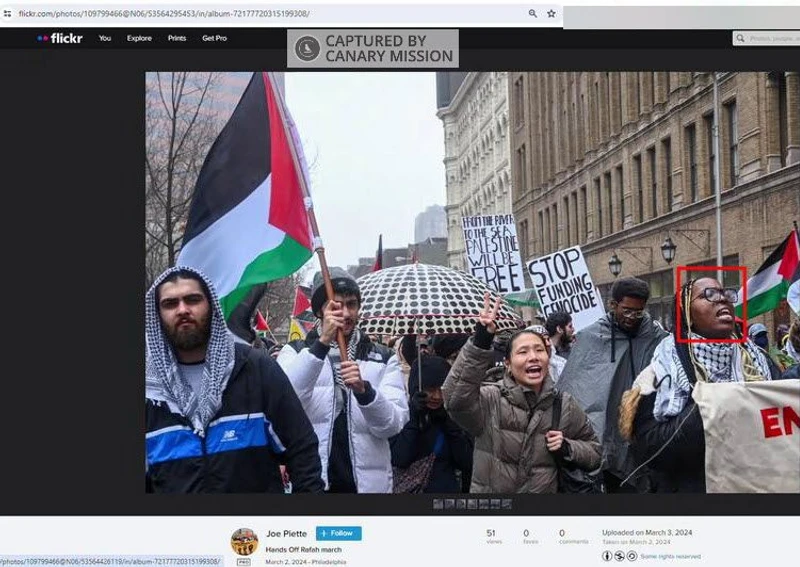Image resolution: width=800 pixels, height=567 pixels.
Task: Click the Uploaded on March 3, 2024 text
Action: [x=647, y=532]
